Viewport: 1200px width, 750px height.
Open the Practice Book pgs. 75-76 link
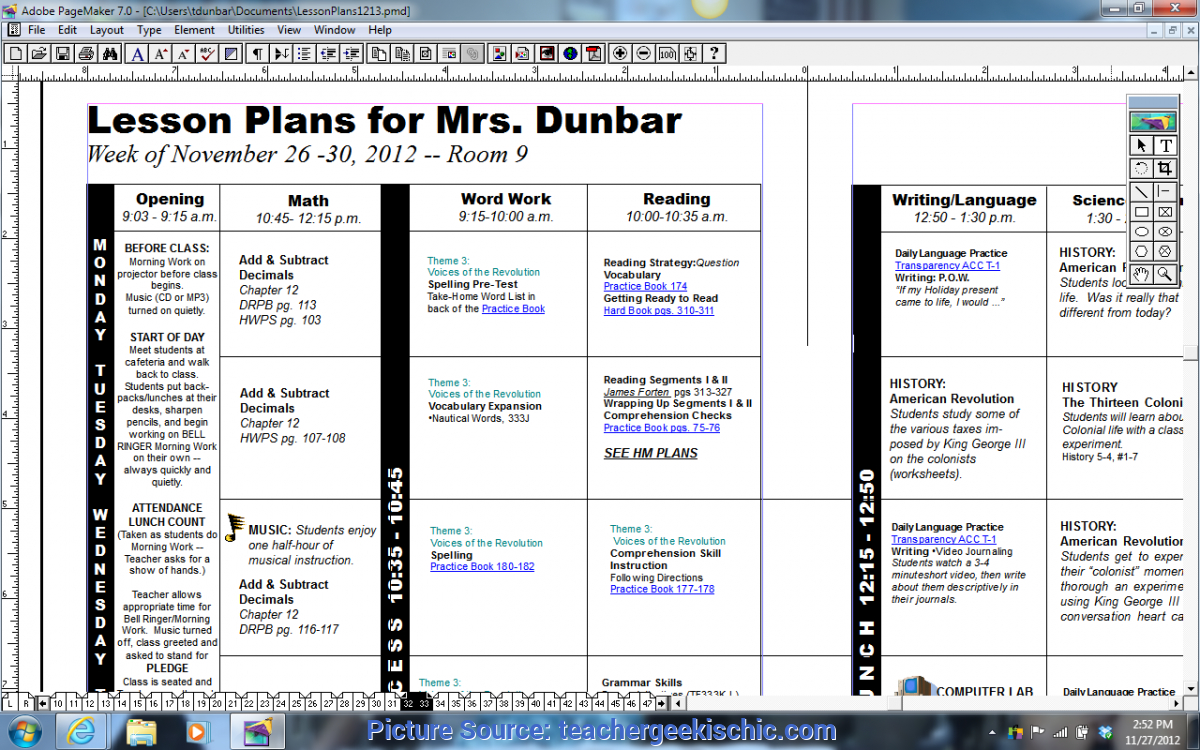pos(662,428)
